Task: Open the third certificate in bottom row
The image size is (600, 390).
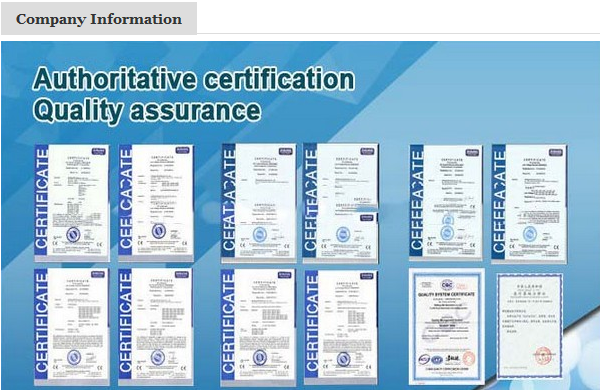Action: (258, 327)
